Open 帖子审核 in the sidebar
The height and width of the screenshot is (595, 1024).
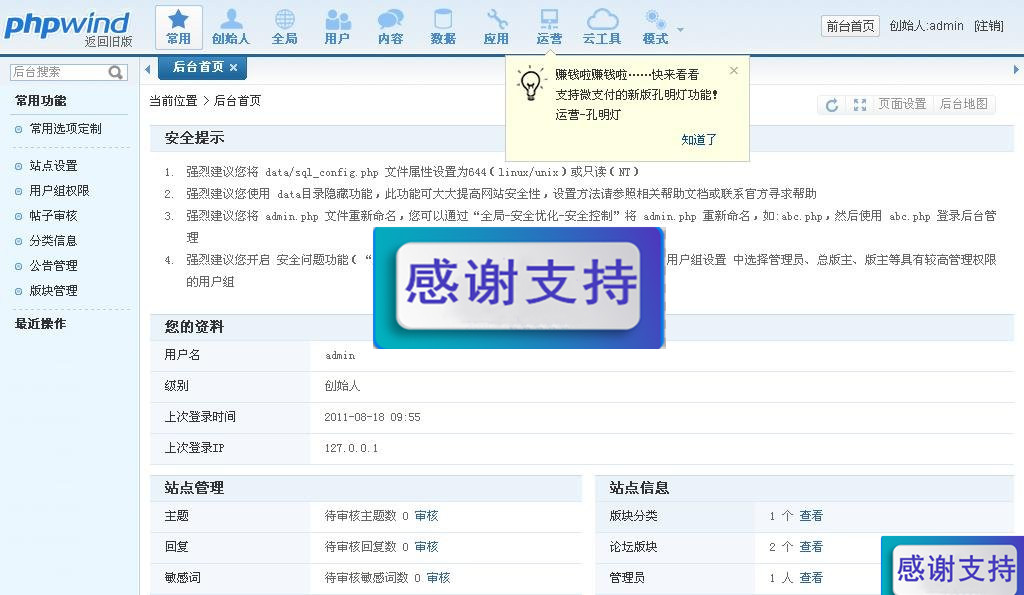click(53, 216)
